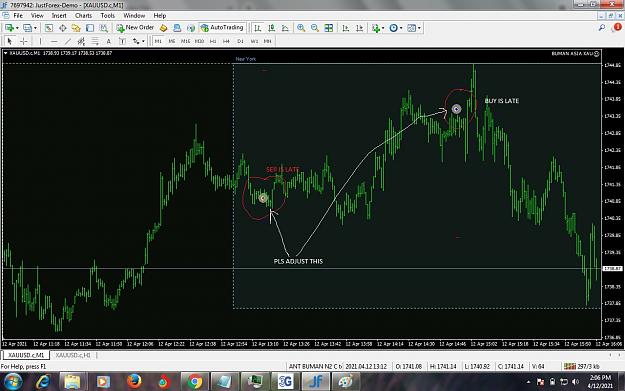Image resolution: width=625 pixels, height=391 pixels.
Task: Toggle the Market Watch panel icon
Action: tap(49, 28)
